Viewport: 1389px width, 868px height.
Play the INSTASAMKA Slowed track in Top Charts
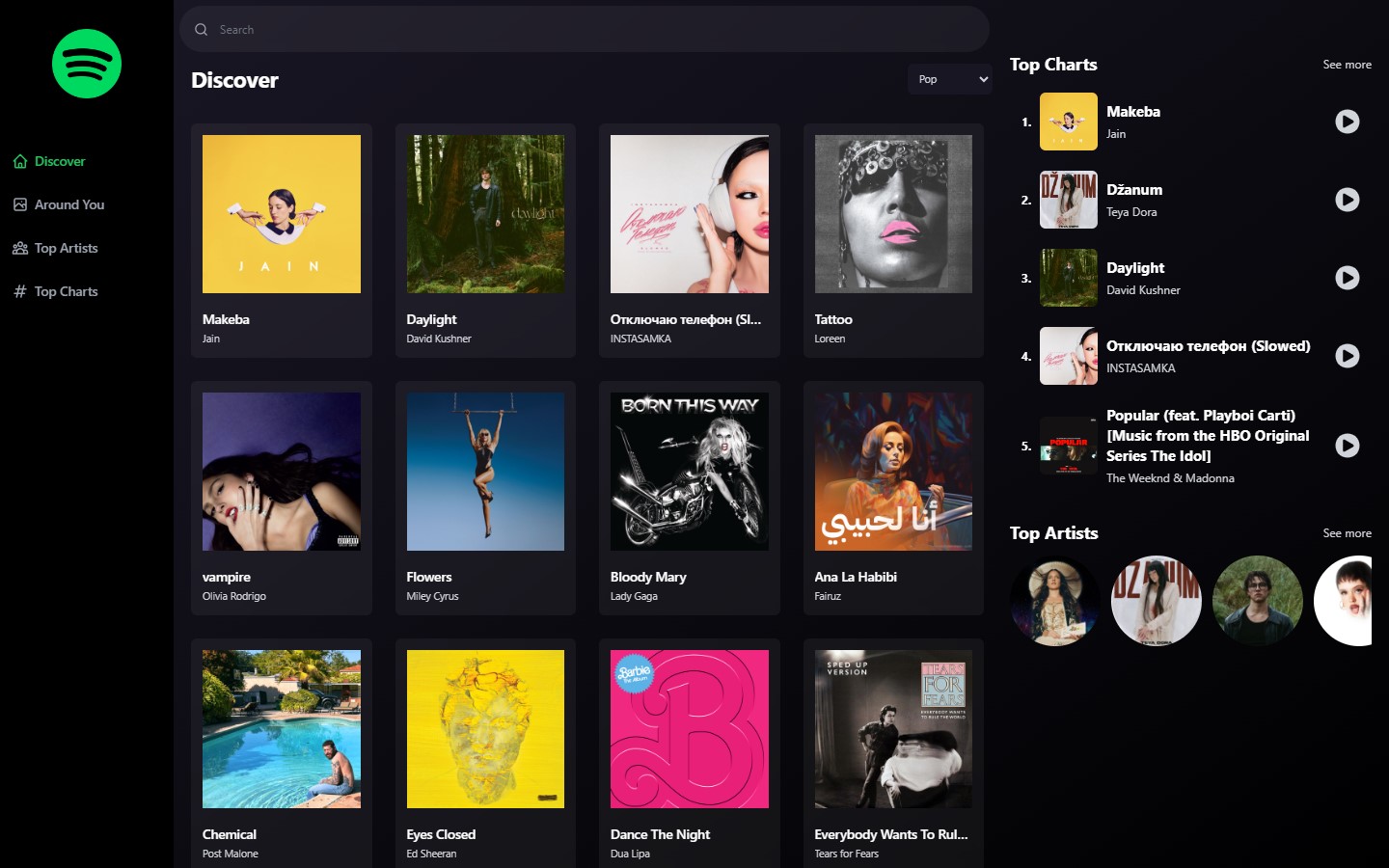[x=1348, y=356]
